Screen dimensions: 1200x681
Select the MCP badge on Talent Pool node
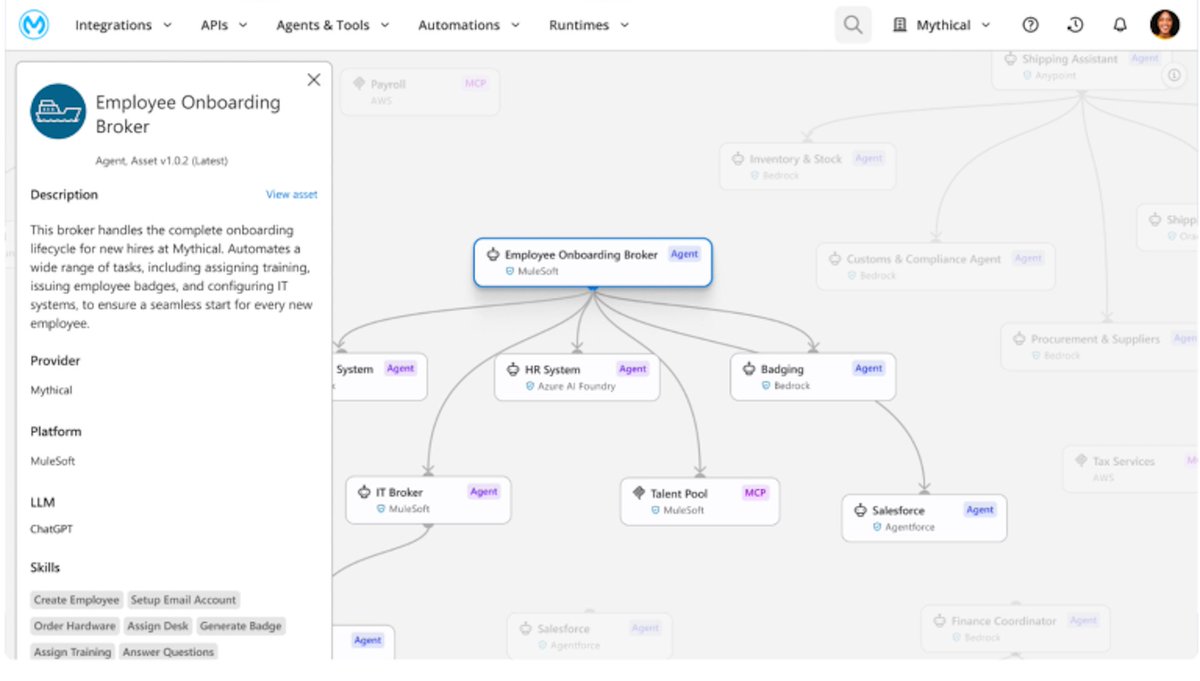(x=755, y=493)
